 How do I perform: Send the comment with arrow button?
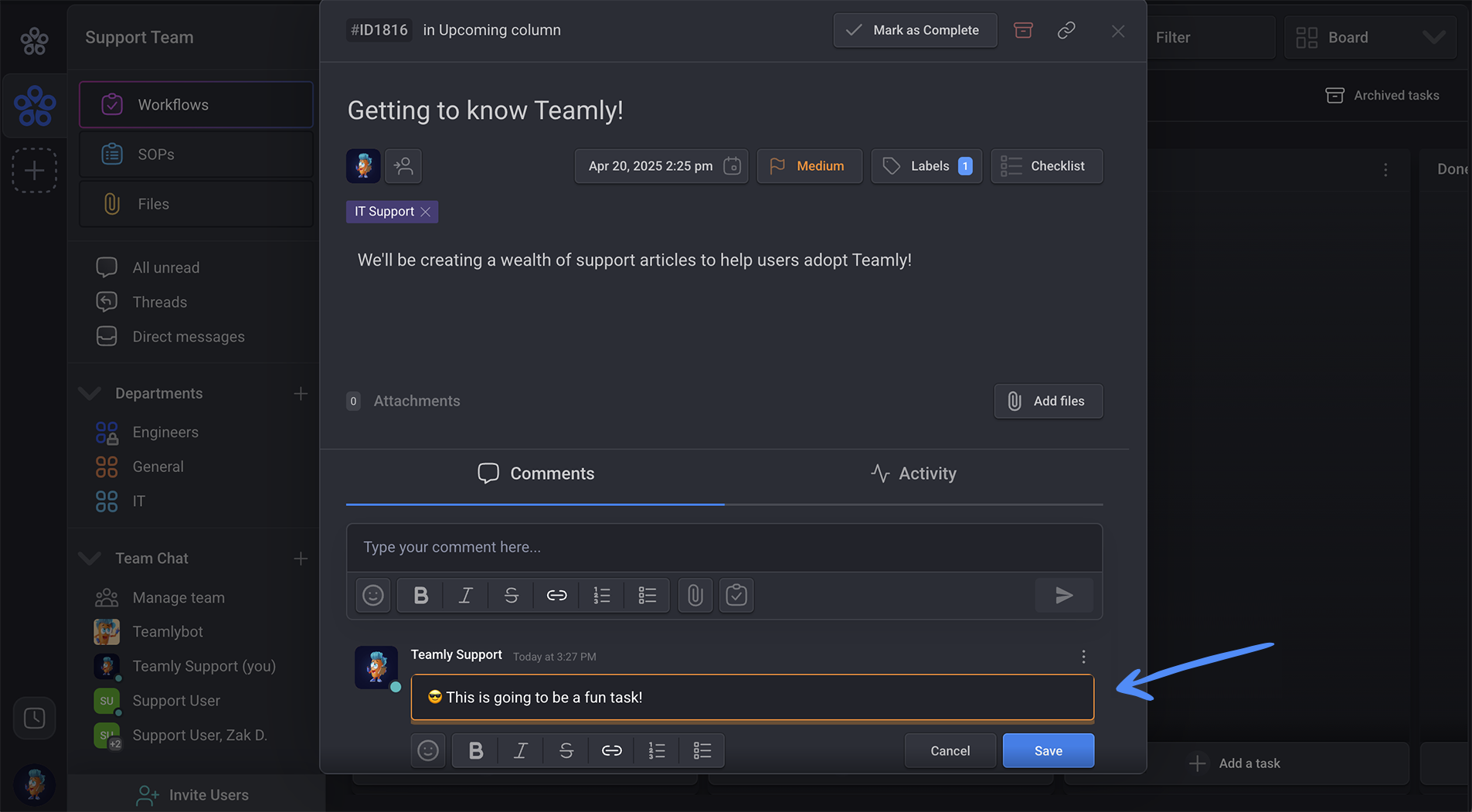coord(1064,595)
